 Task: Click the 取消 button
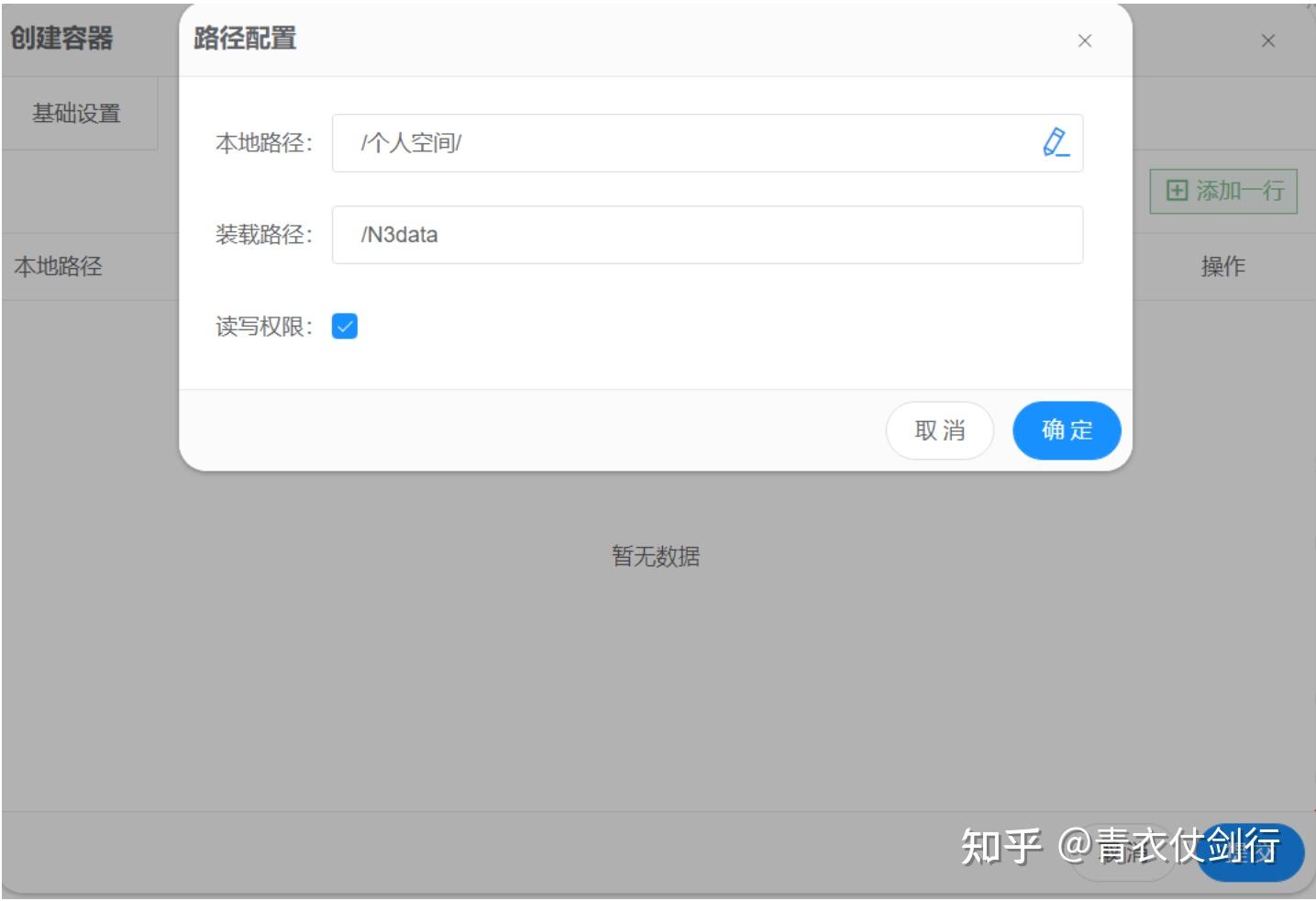[x=940, y=430]
